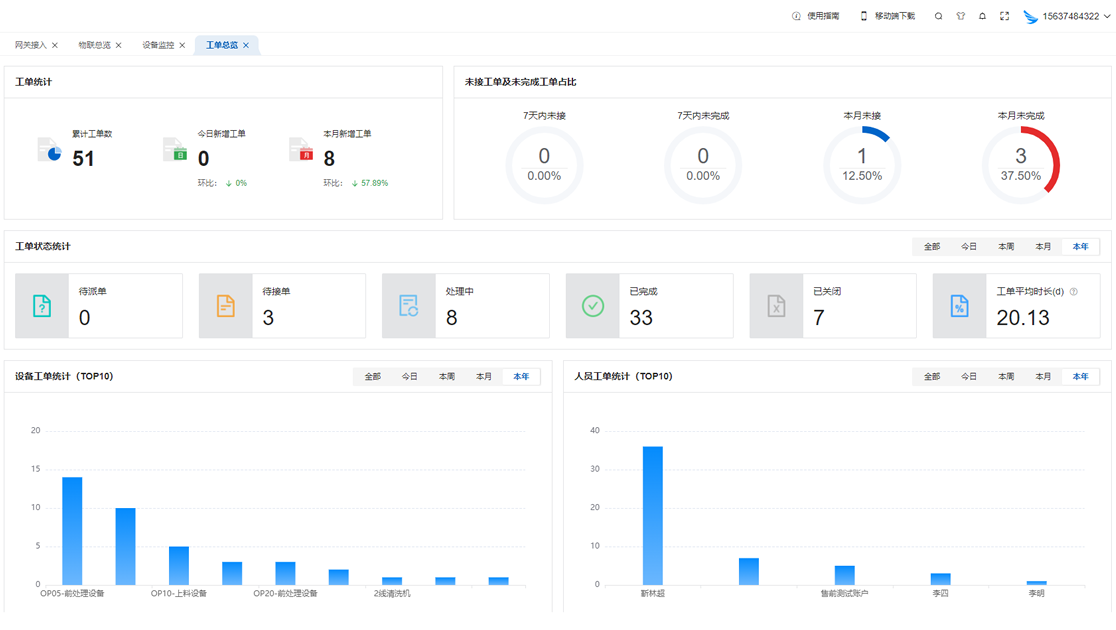
Task: Click the help icon beside 工单平均时长(d)
Action: (x=1074, y=292)
